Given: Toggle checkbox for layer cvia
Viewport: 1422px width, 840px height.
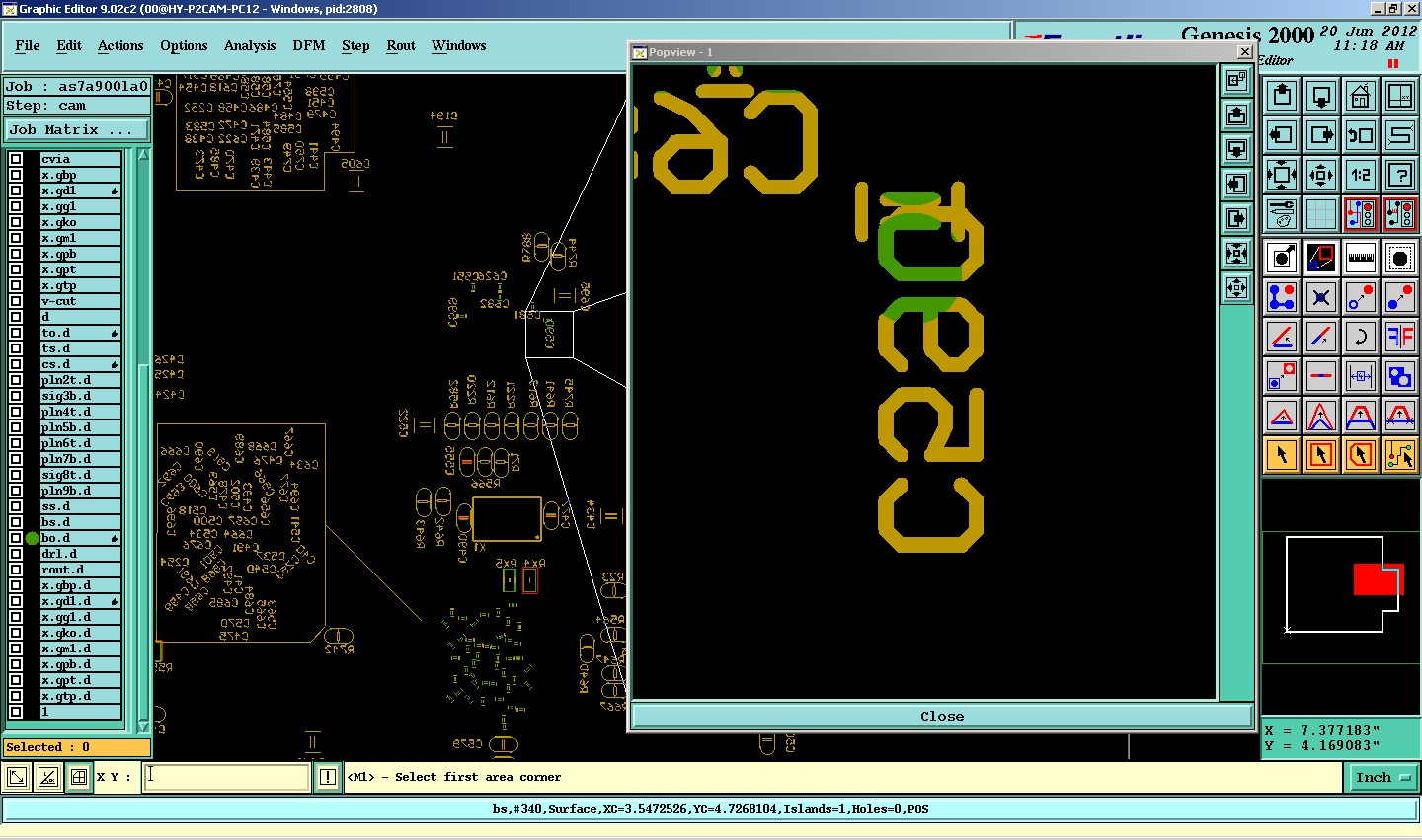Looking at the screenshot, I should pos(16,159).
